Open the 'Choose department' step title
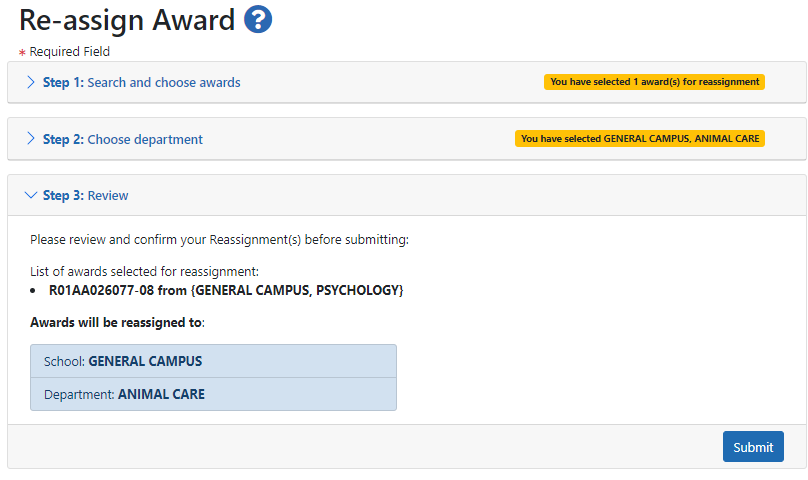The image size is (808, 480). pyautogui.click(x=144, y=139)
